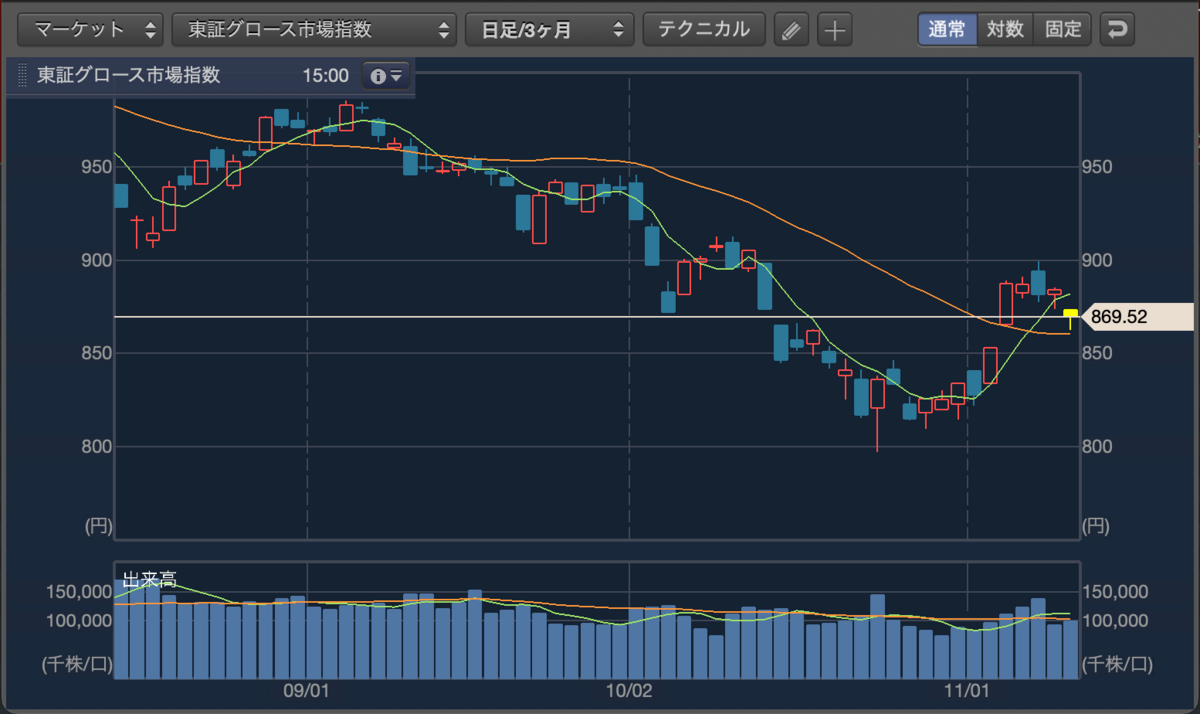Open the info dropdown beside 15:00

point(386,76)
